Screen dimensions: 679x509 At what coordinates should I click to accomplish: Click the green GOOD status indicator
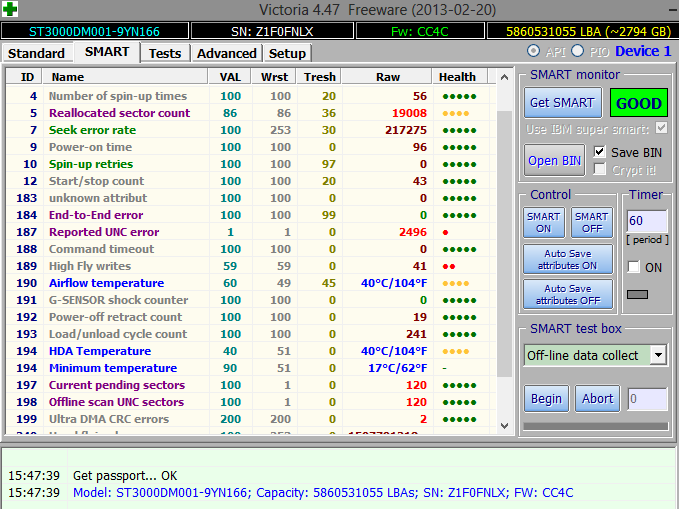[639, 103]
